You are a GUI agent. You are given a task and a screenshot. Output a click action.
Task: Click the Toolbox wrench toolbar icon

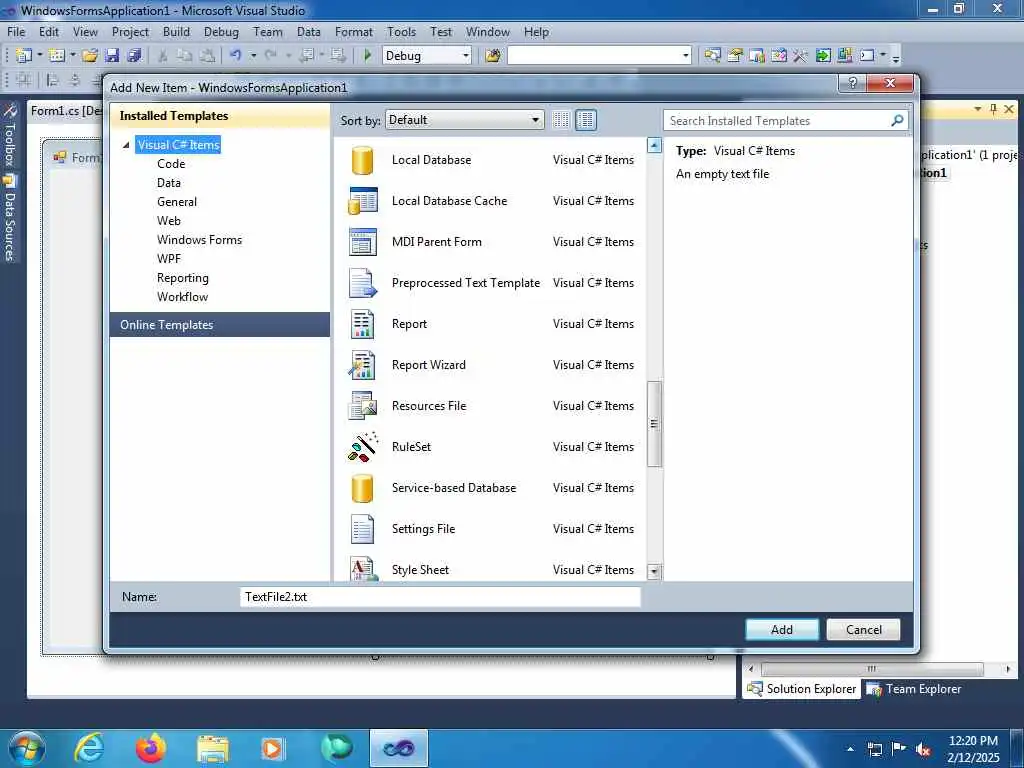pos(801,56)
